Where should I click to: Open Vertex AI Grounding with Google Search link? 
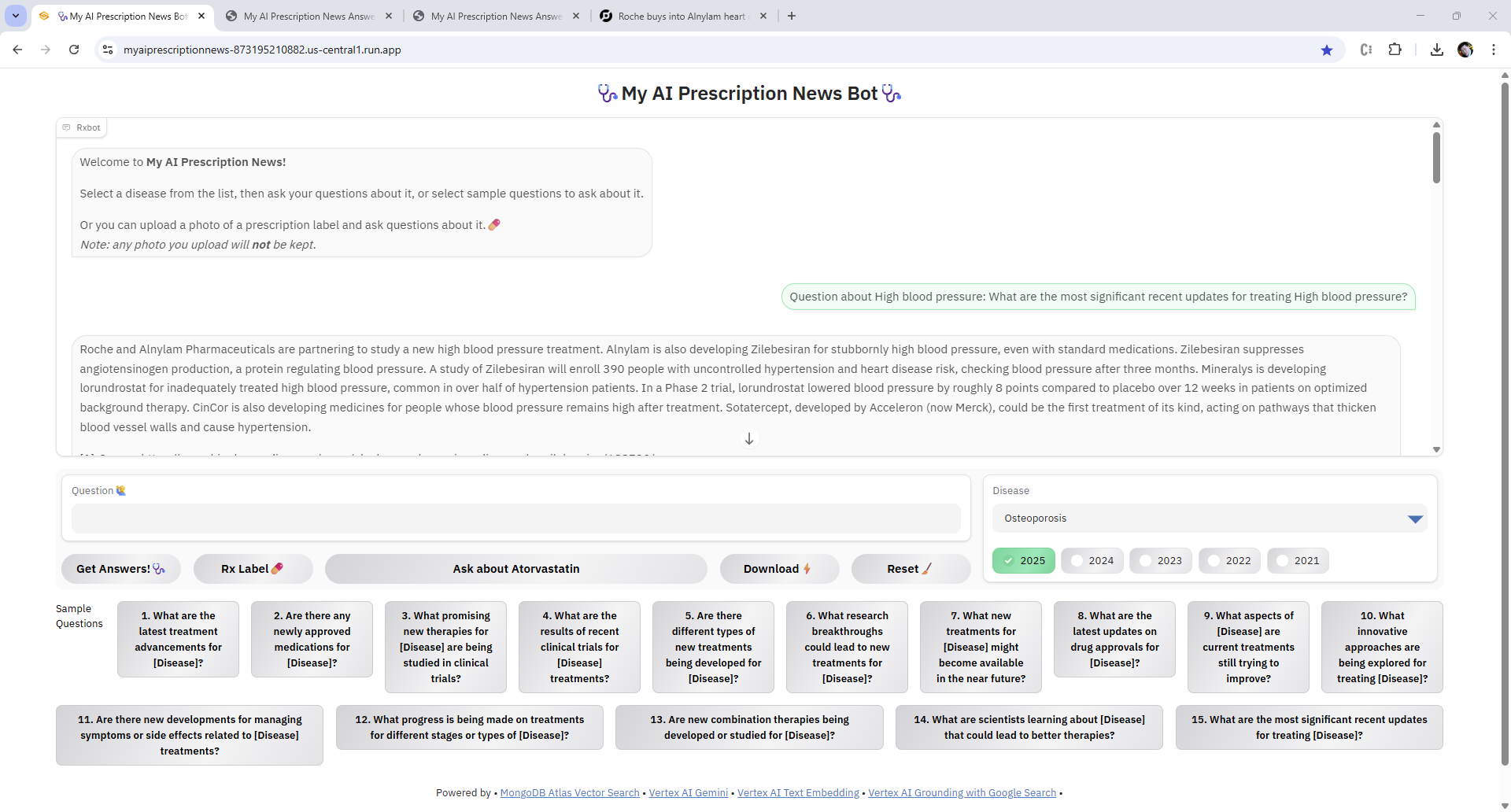pos(962,793)
